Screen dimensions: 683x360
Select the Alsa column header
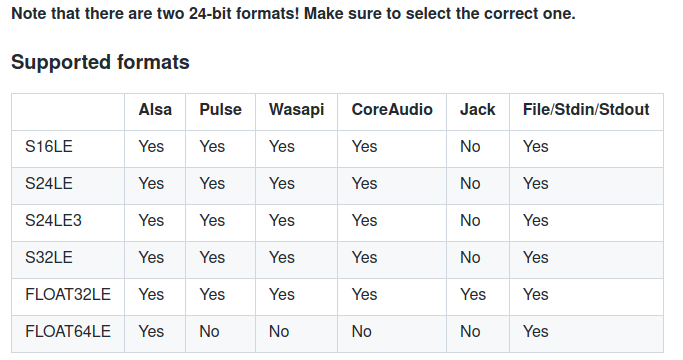point(155,109)
